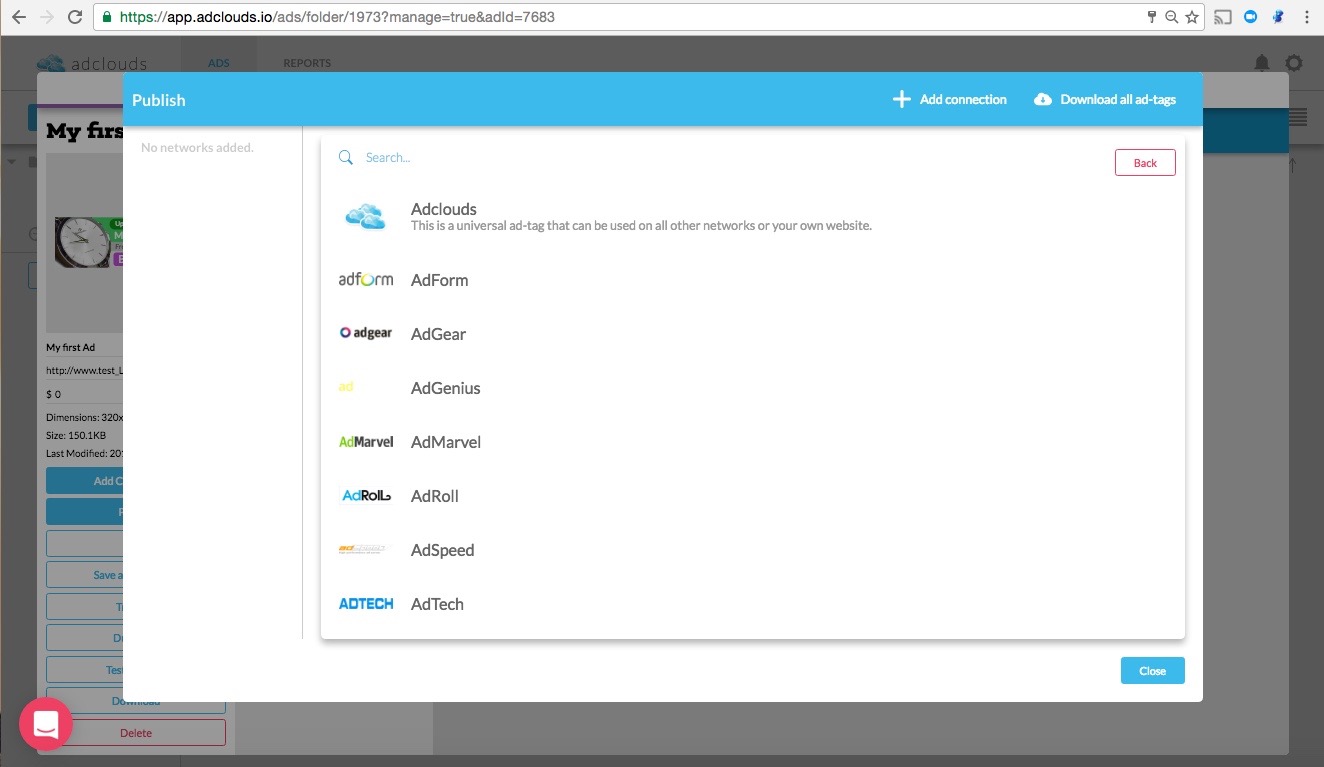Choose the Adclouds network name
This screenshot has width=1324, height=767.
point(444,209)
